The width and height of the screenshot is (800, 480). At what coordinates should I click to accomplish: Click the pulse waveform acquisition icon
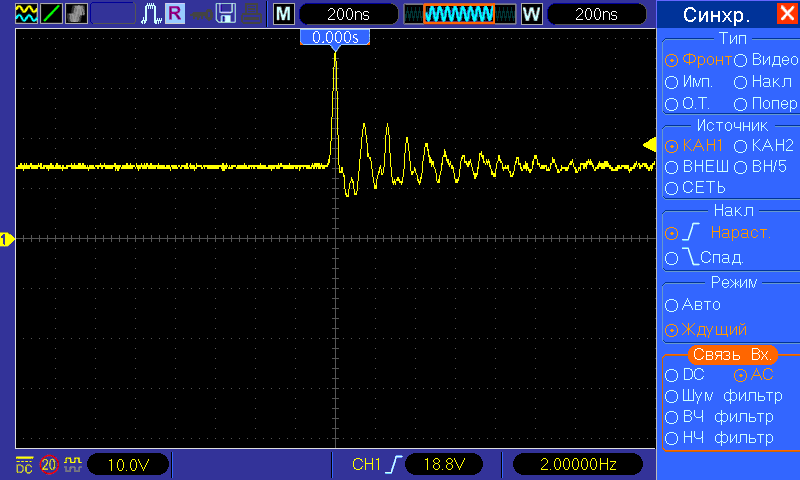point(151,14)
